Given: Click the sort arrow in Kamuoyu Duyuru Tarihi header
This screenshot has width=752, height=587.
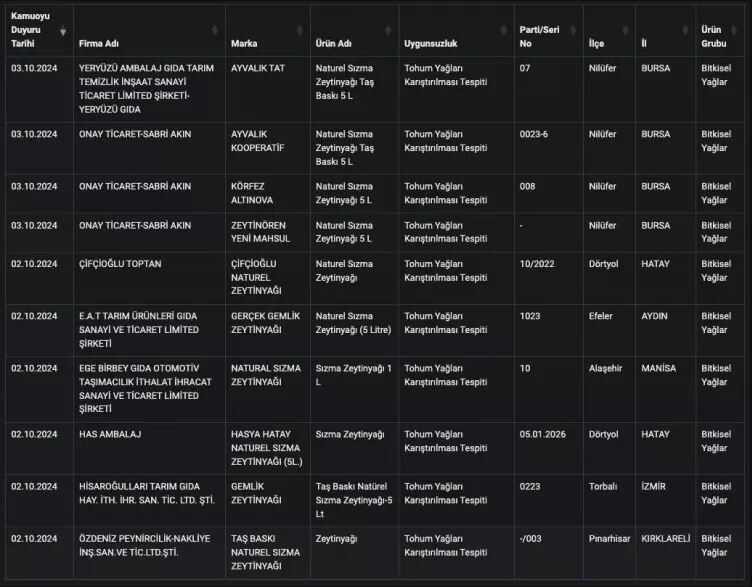Looking at the screenshot, I should (64, 31).
